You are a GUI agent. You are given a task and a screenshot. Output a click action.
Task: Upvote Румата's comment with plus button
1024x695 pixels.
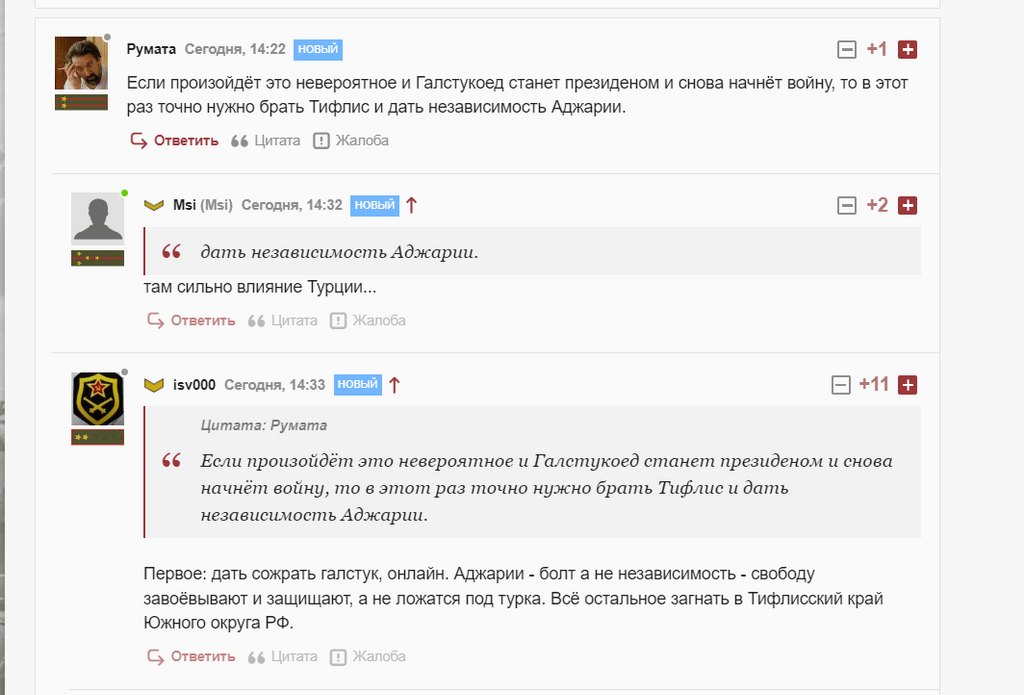click(907, 49)
